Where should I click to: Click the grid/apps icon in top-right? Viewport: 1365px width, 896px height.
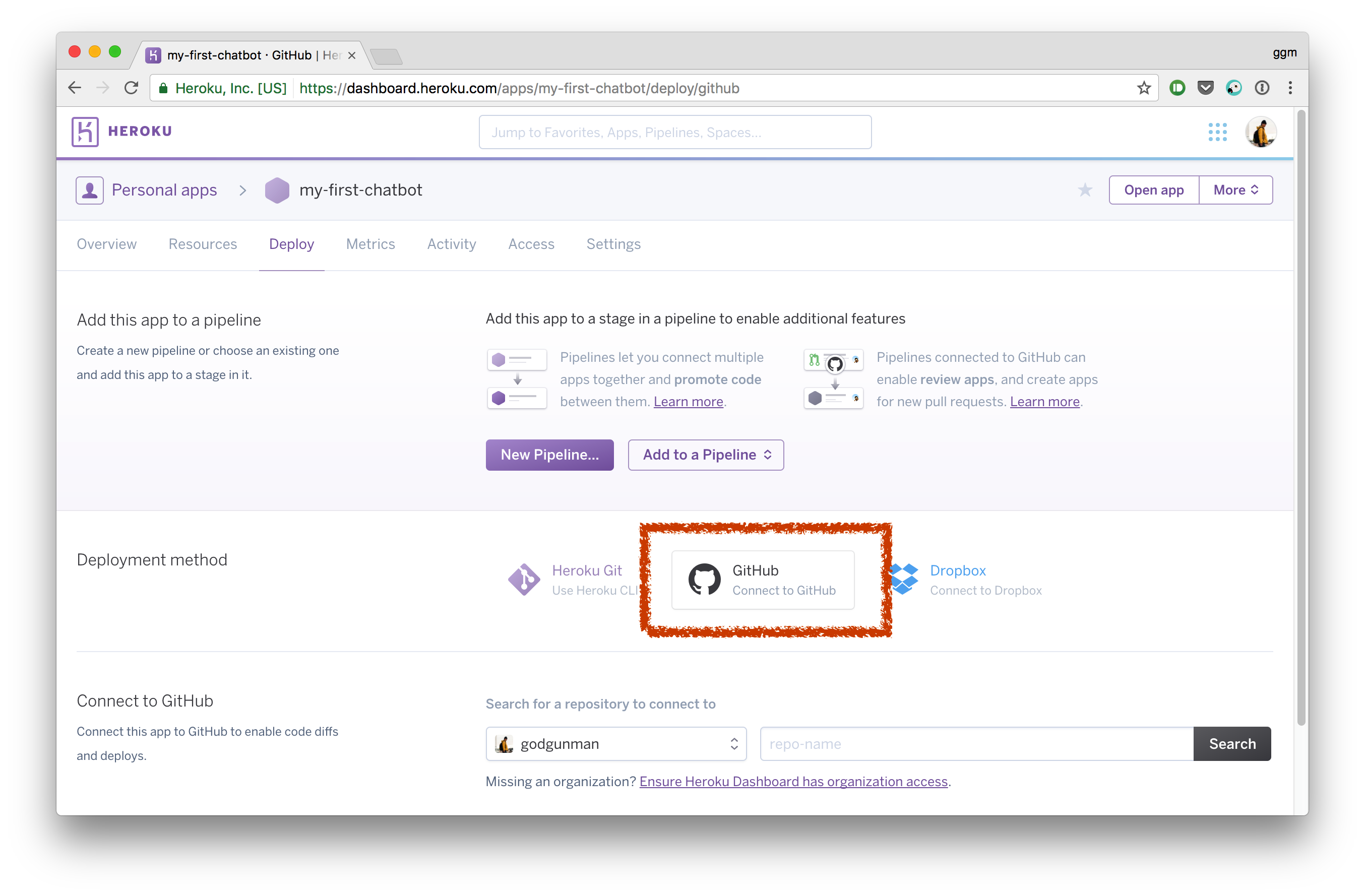pos(1217,131)
